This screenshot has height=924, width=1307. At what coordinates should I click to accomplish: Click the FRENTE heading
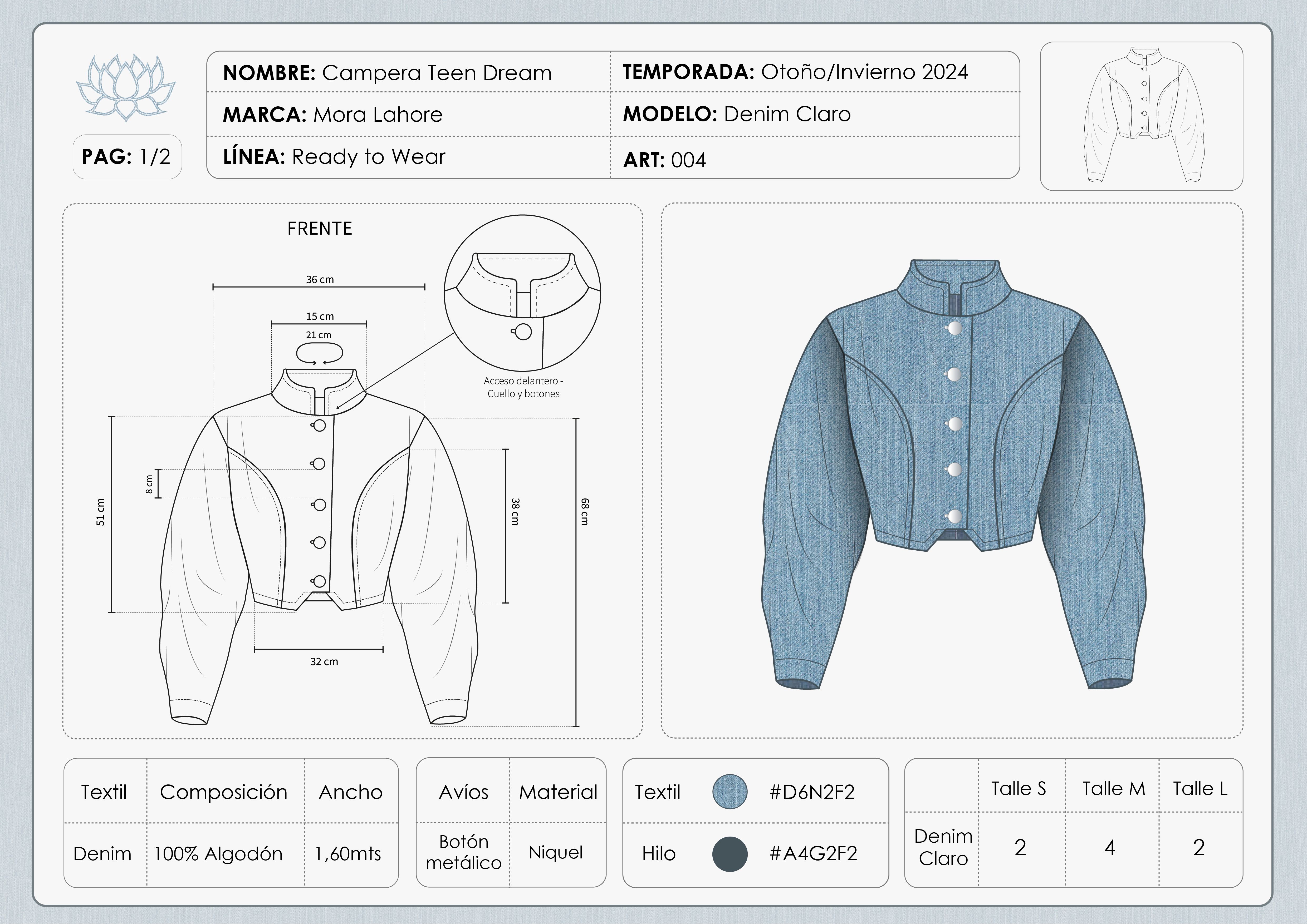[320, 228]
